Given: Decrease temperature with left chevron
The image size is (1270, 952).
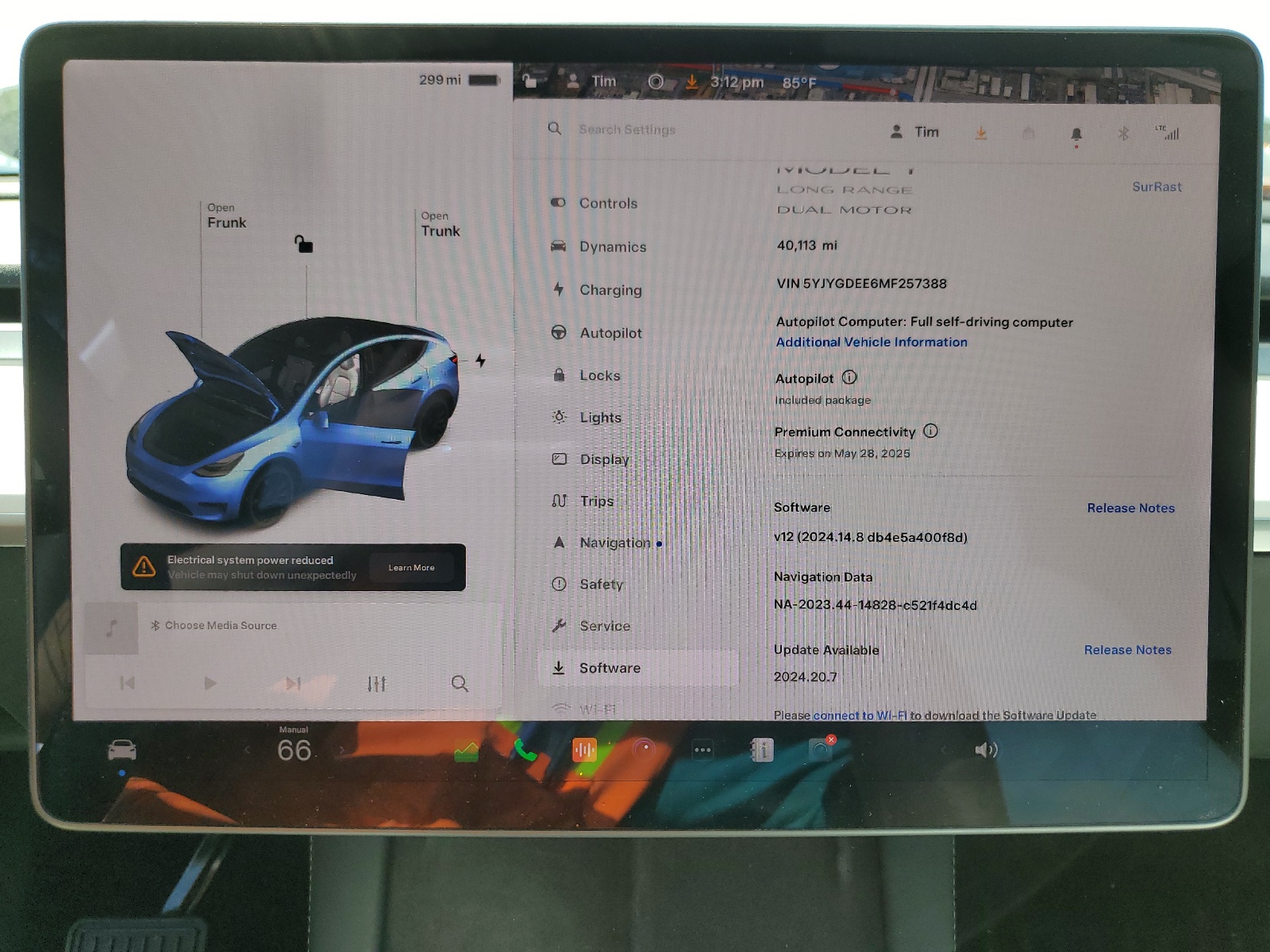Looking at the screenshot, I should (247, 750).
